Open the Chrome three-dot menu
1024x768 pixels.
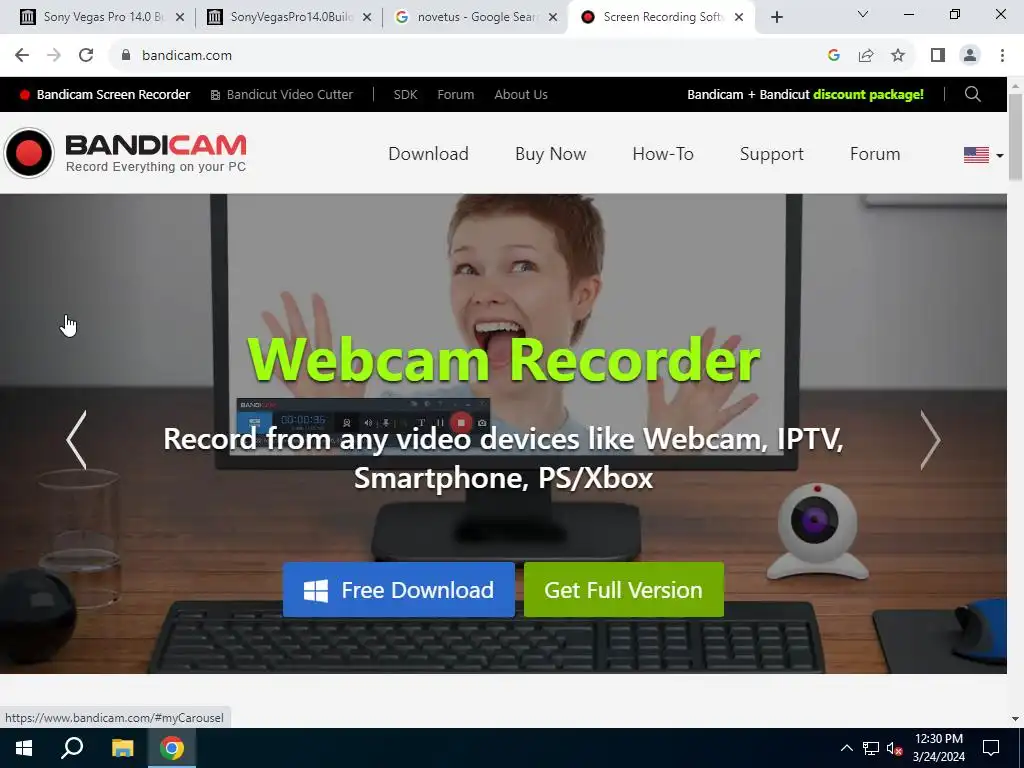1002,56
